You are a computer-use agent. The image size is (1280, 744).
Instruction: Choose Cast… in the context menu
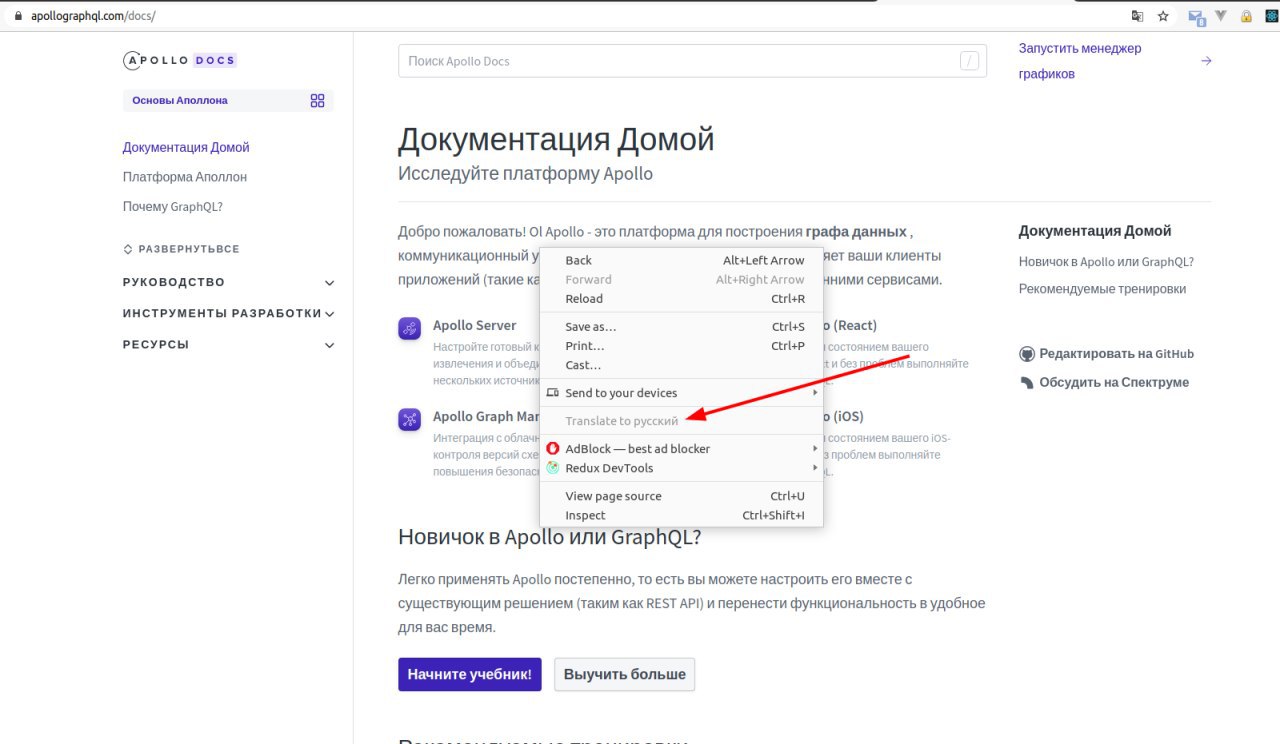(681, 365)
